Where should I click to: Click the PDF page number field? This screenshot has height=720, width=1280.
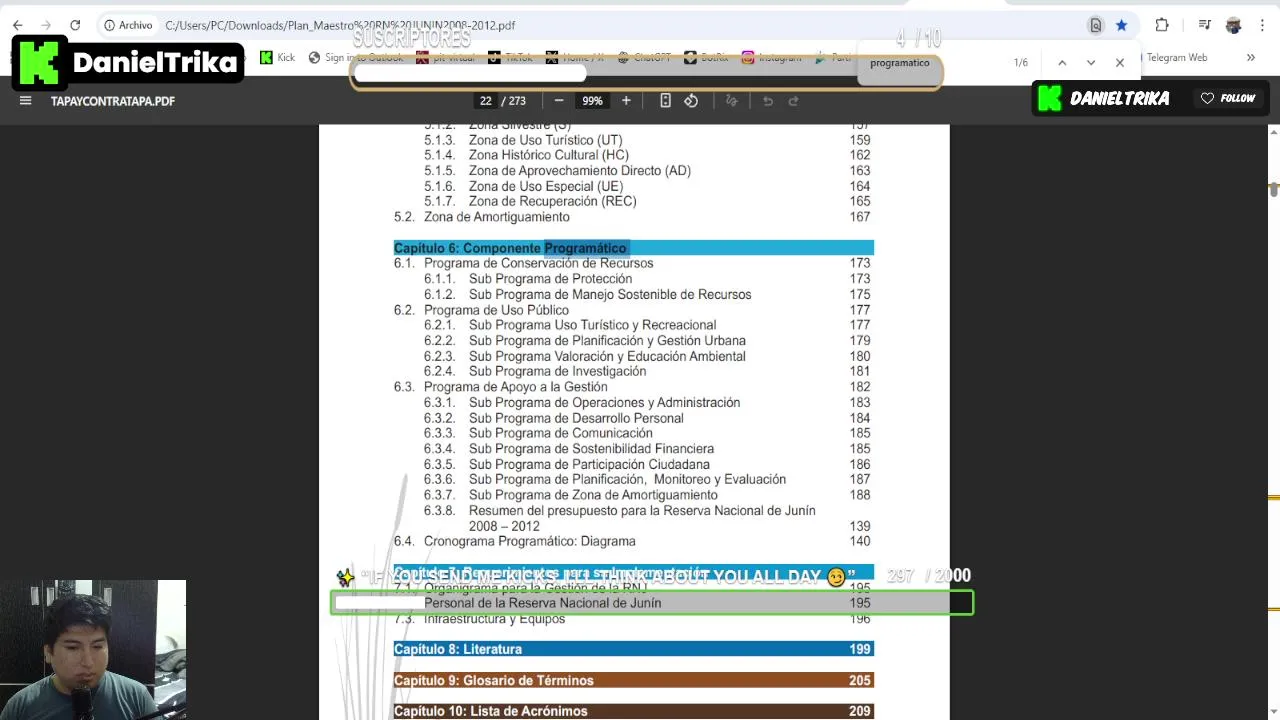tap(486, 101)
